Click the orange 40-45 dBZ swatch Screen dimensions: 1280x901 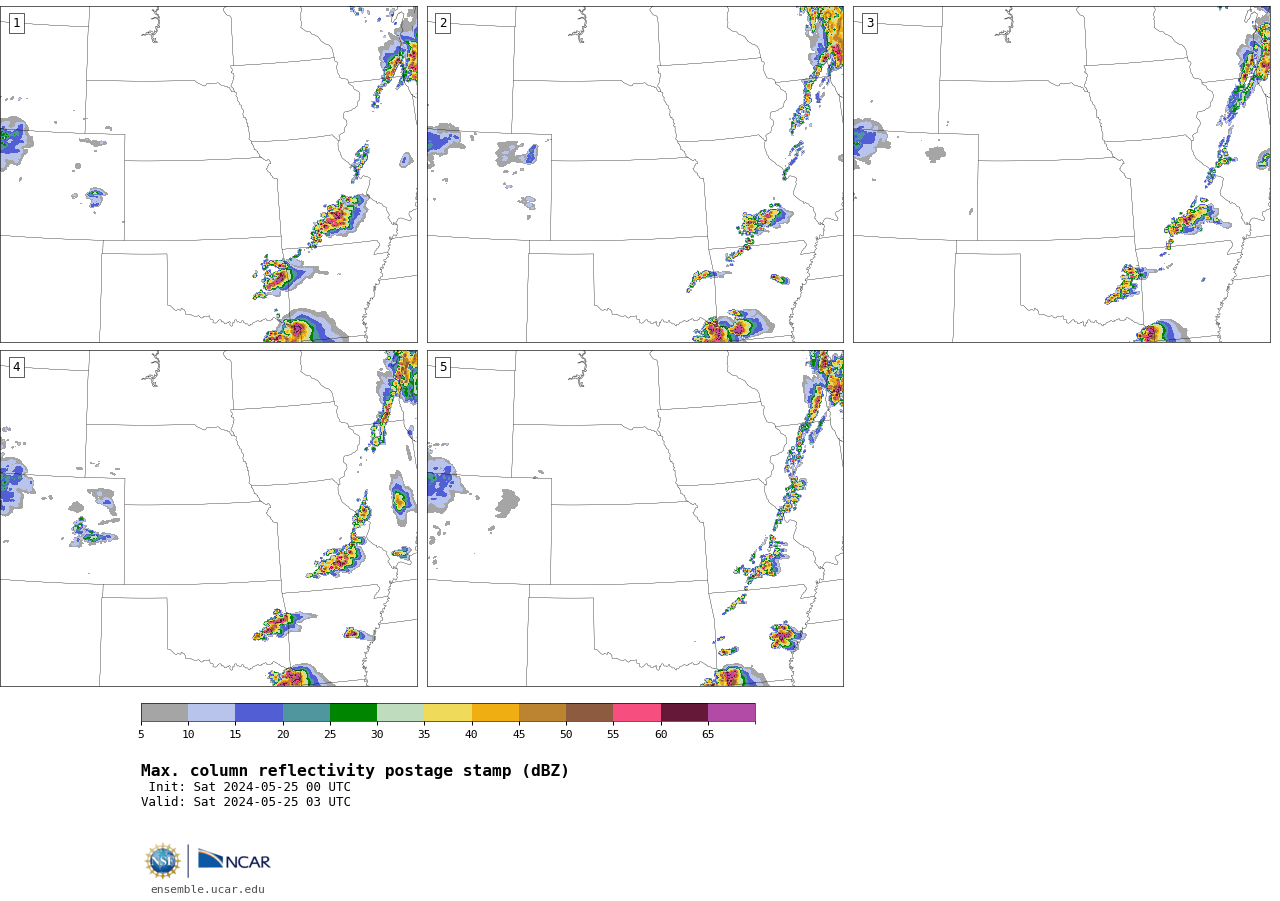[x=495, y=713]
